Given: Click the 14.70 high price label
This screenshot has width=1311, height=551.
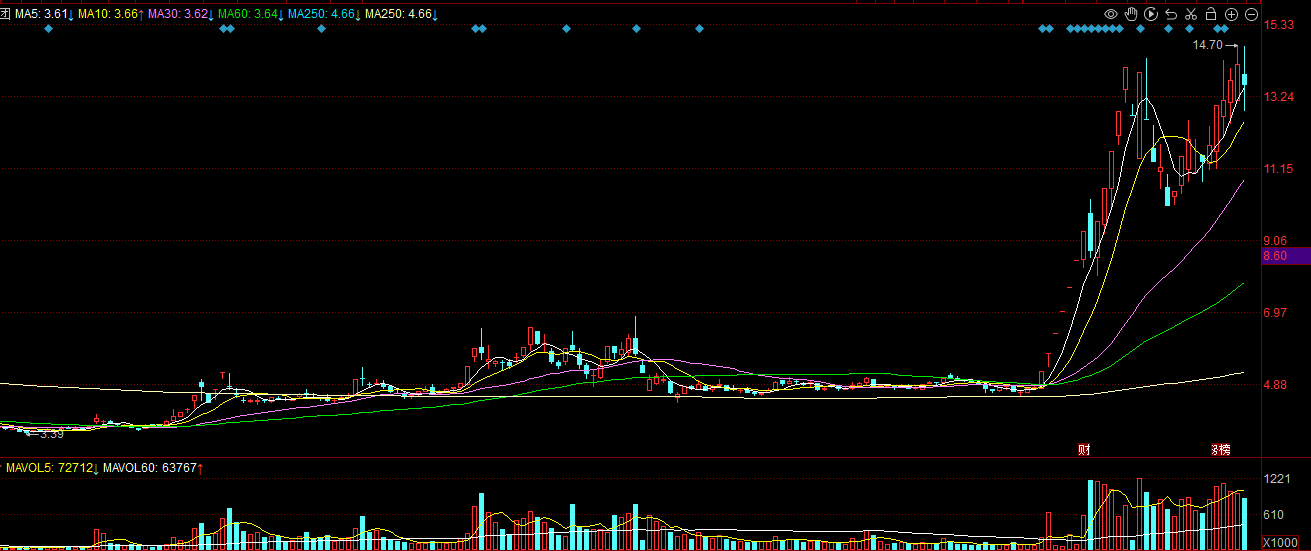Looking at the screenshot, I should (1207, 45).
